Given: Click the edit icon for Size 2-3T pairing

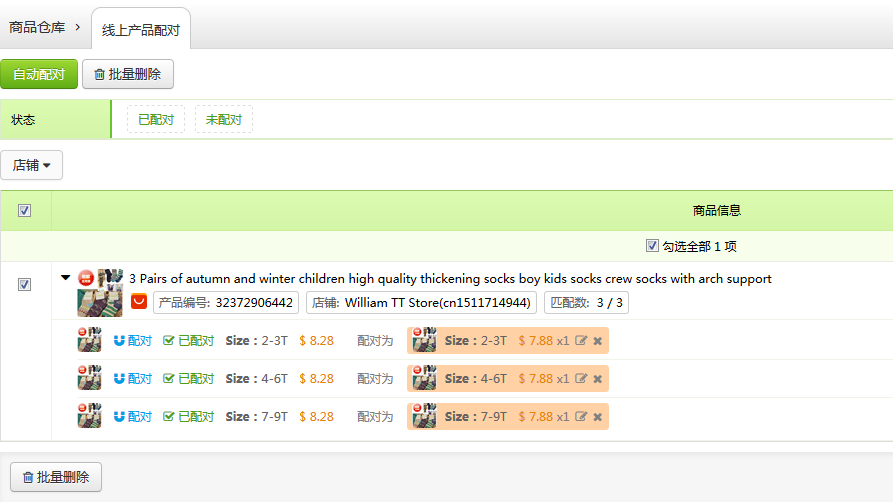Looking at the screenshot, I should 581,341.
